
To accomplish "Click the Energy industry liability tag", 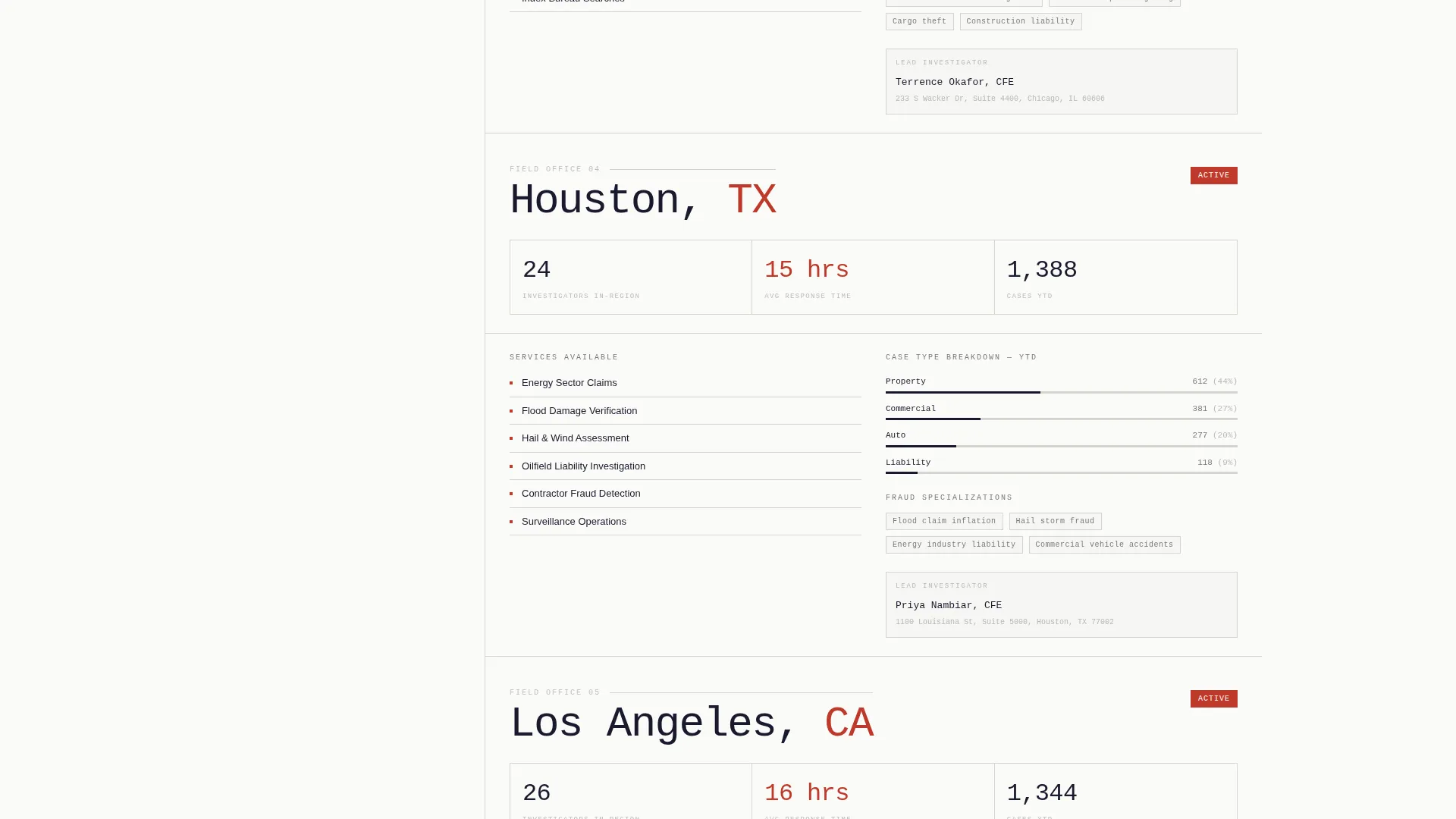I will click(954, 544).
